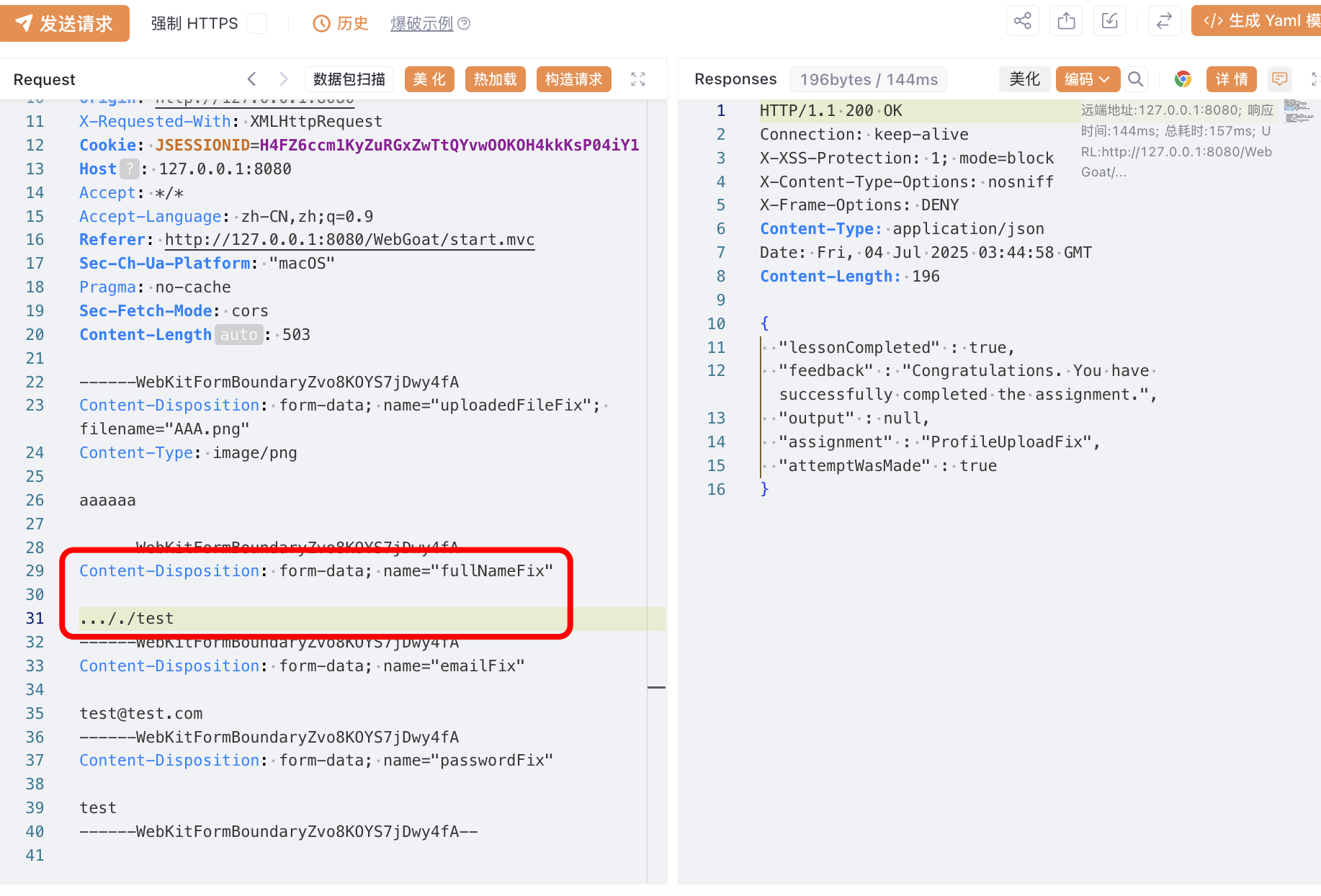Image resolution: width=1321 pixels, height=896 pixels.
Task: Click the filename="AAA.png" text
Action: (164, 429)
